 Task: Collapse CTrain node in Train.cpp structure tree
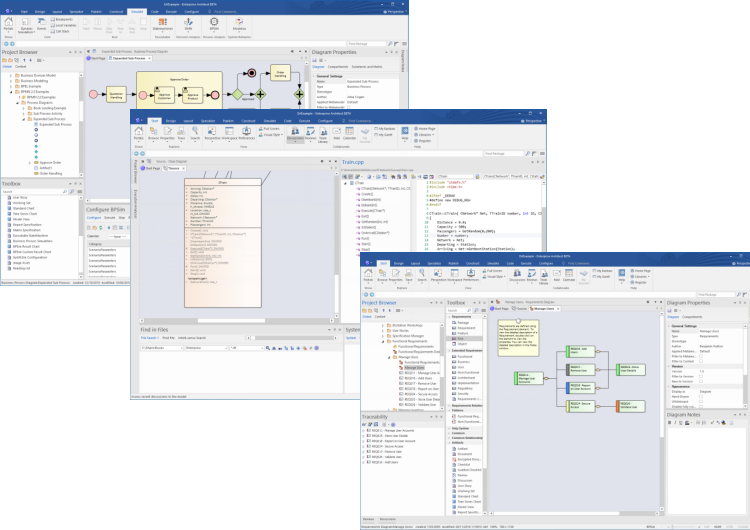(x=345, y=183)
